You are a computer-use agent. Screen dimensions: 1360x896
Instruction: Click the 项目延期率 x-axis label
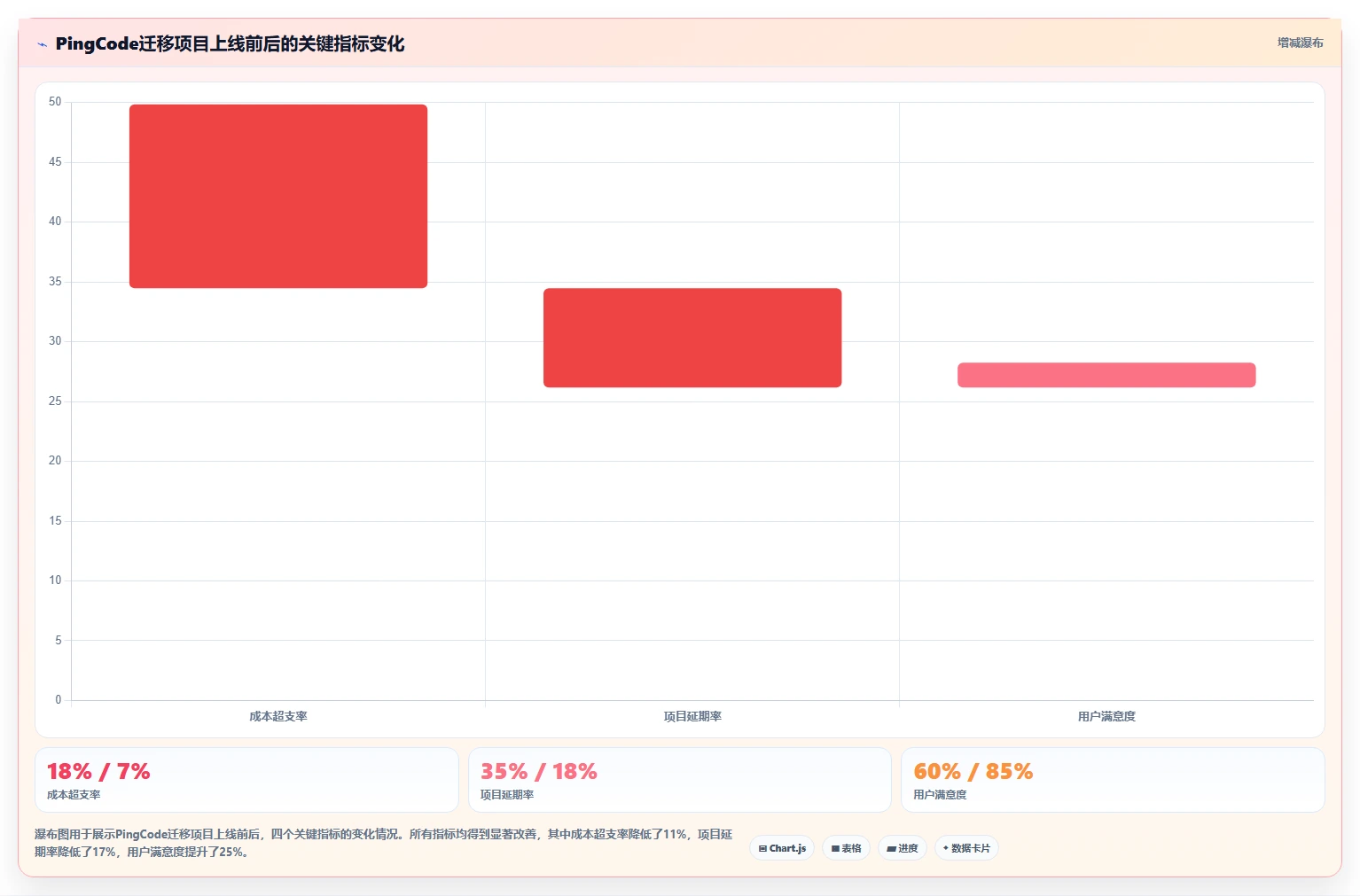pos(692,716)
